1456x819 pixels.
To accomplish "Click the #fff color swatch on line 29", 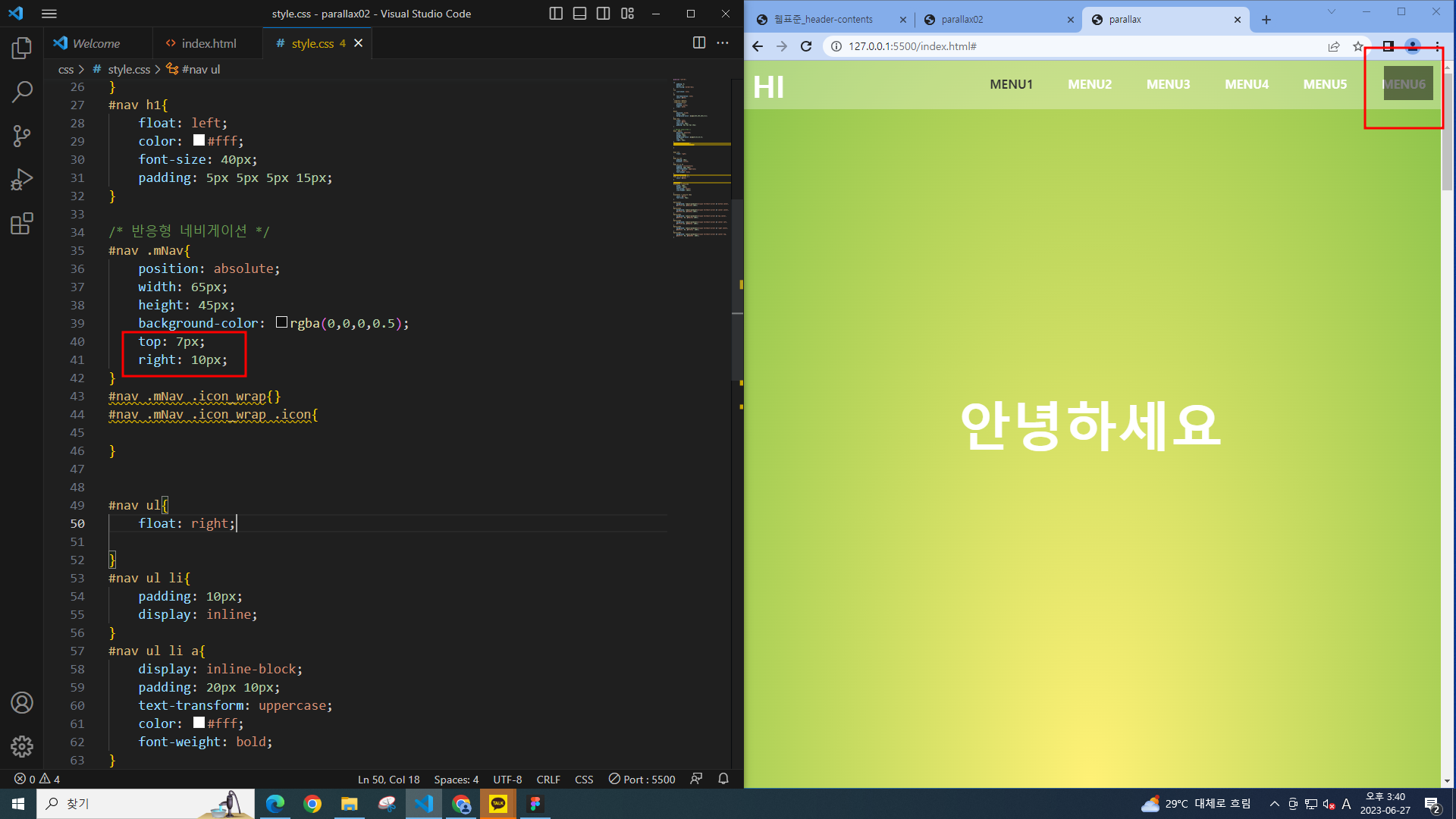I will point(199,140).
